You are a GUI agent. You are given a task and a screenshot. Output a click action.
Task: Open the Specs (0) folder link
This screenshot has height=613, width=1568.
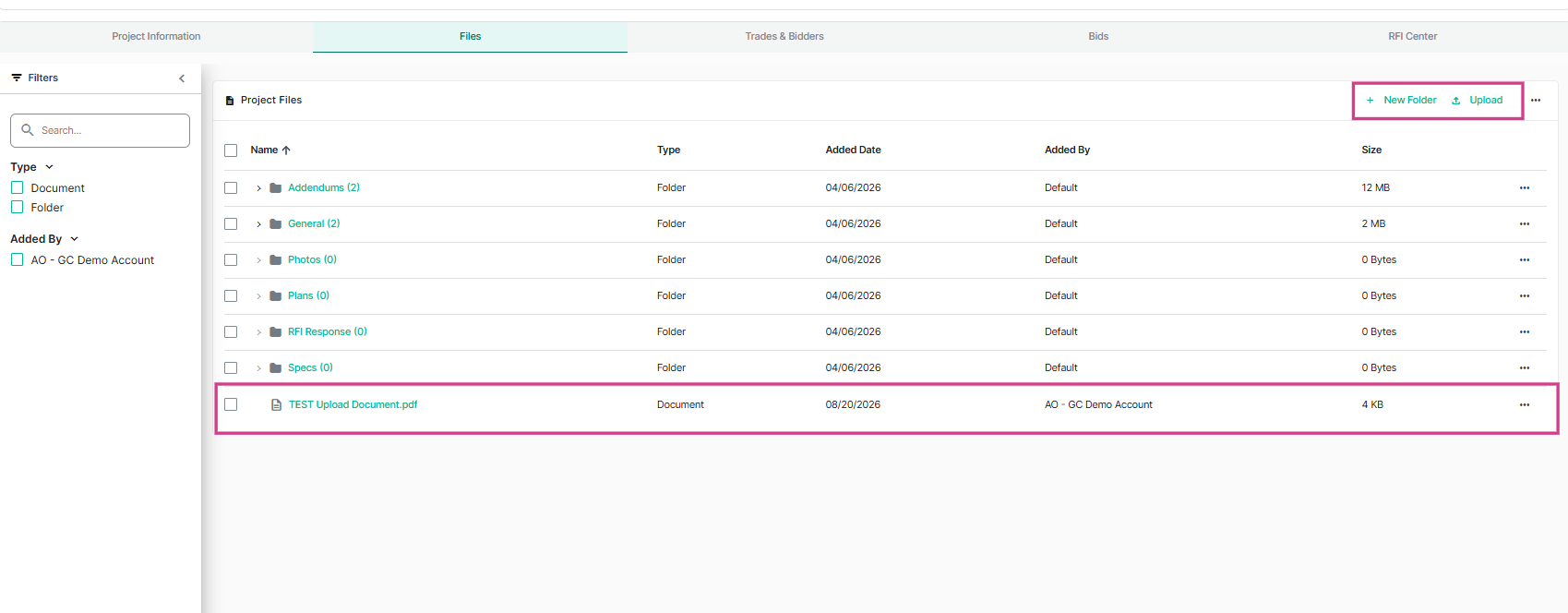click(x=310, y=368)
